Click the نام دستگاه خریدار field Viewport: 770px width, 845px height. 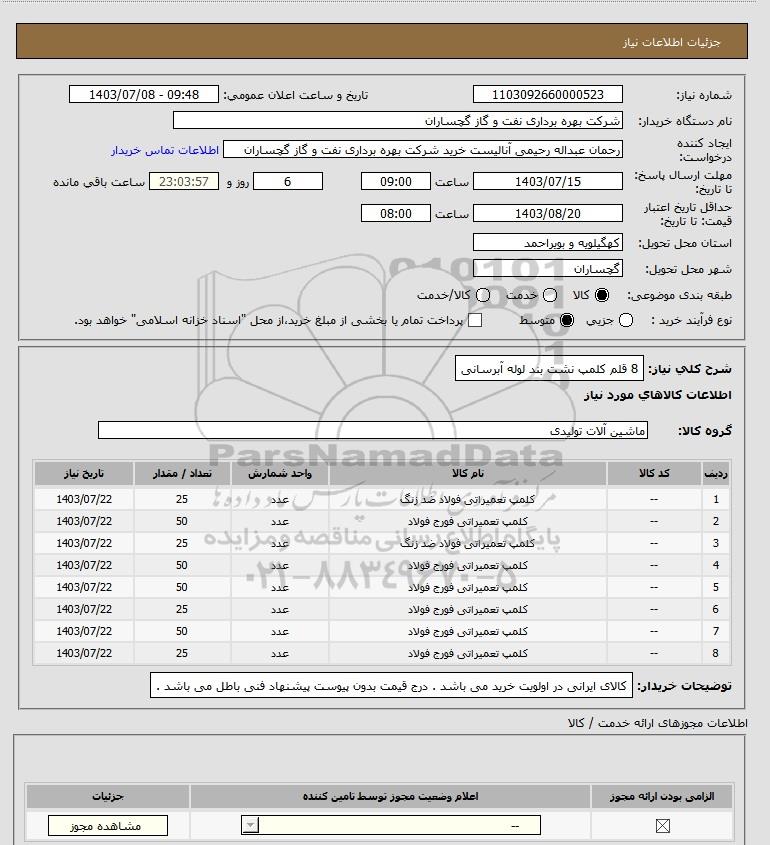[398, 120]
